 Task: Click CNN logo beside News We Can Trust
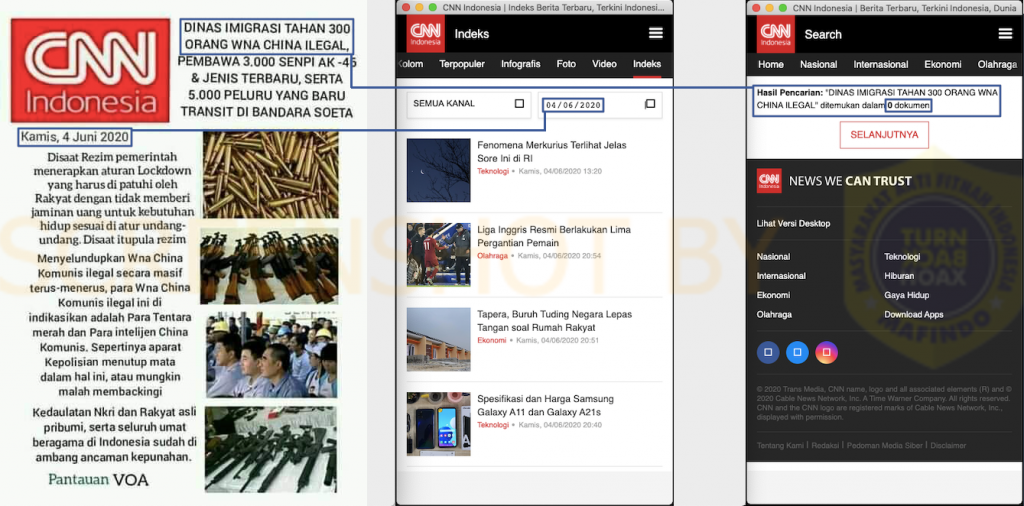tap(769, 181)
